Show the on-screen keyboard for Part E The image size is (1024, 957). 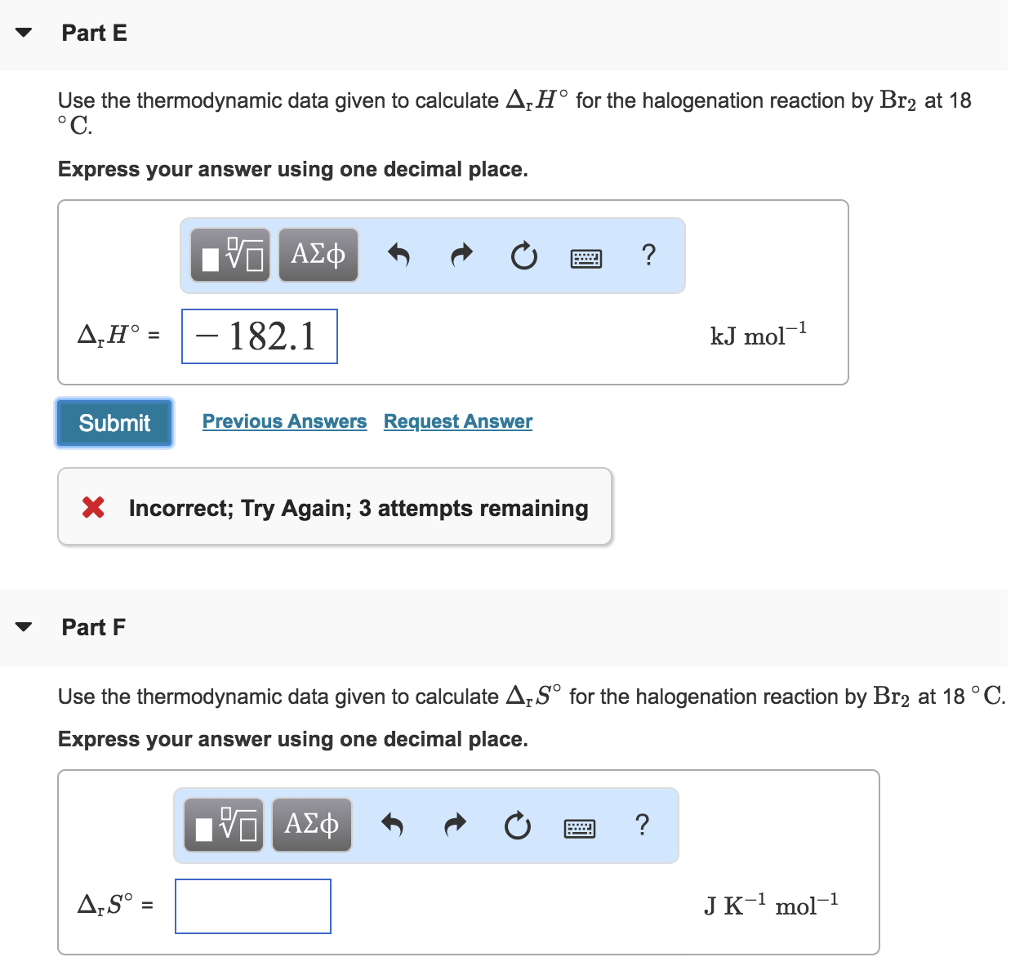click(586, 257)
